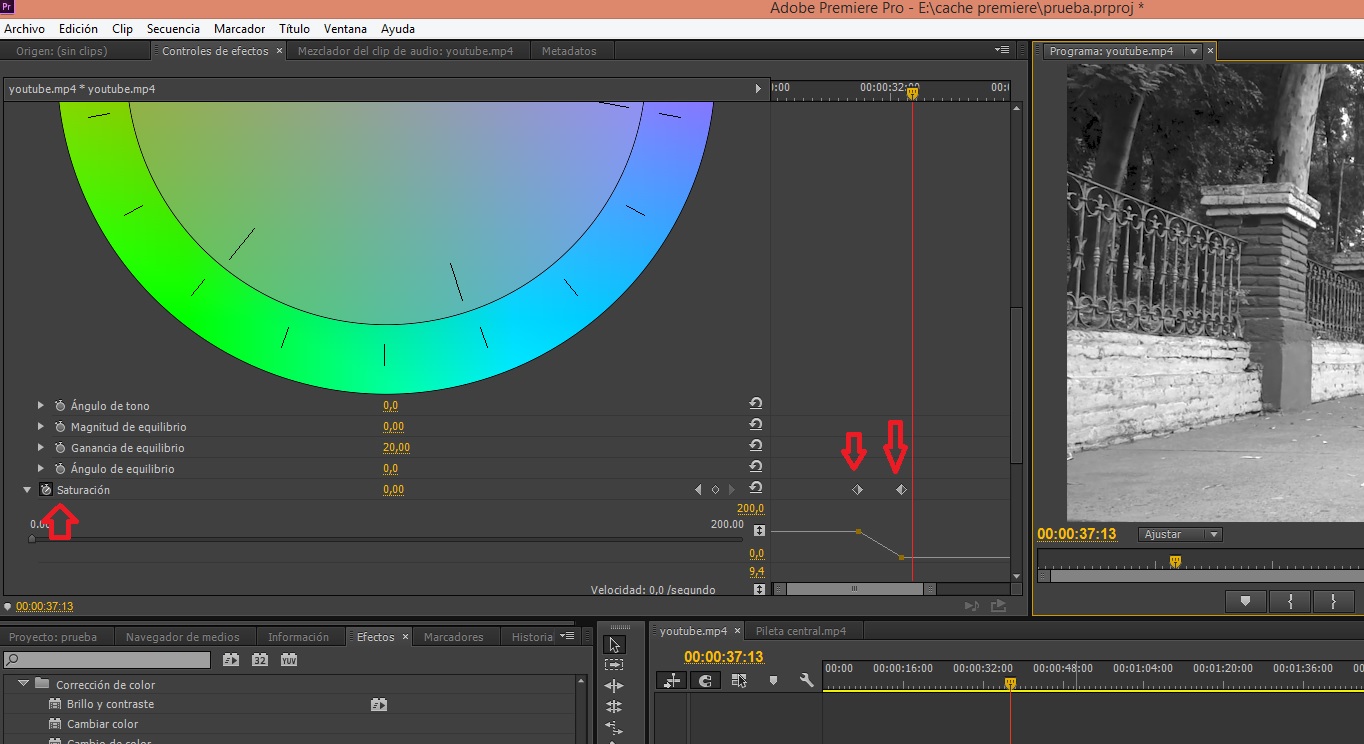This screenshot has height=744, width=1364.
Task: Open the Ventana menu
Action: (x=344, y=29)
